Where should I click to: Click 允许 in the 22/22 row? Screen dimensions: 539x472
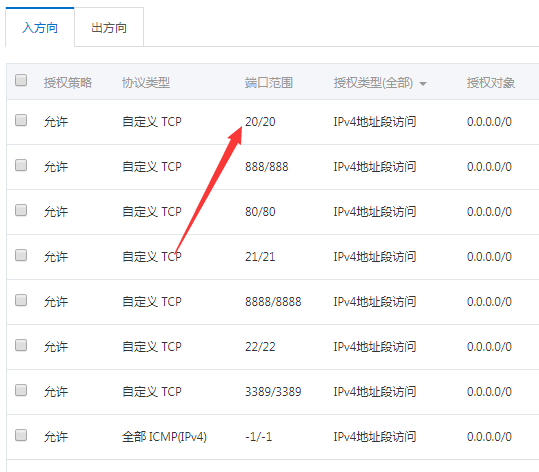(56, 347)
